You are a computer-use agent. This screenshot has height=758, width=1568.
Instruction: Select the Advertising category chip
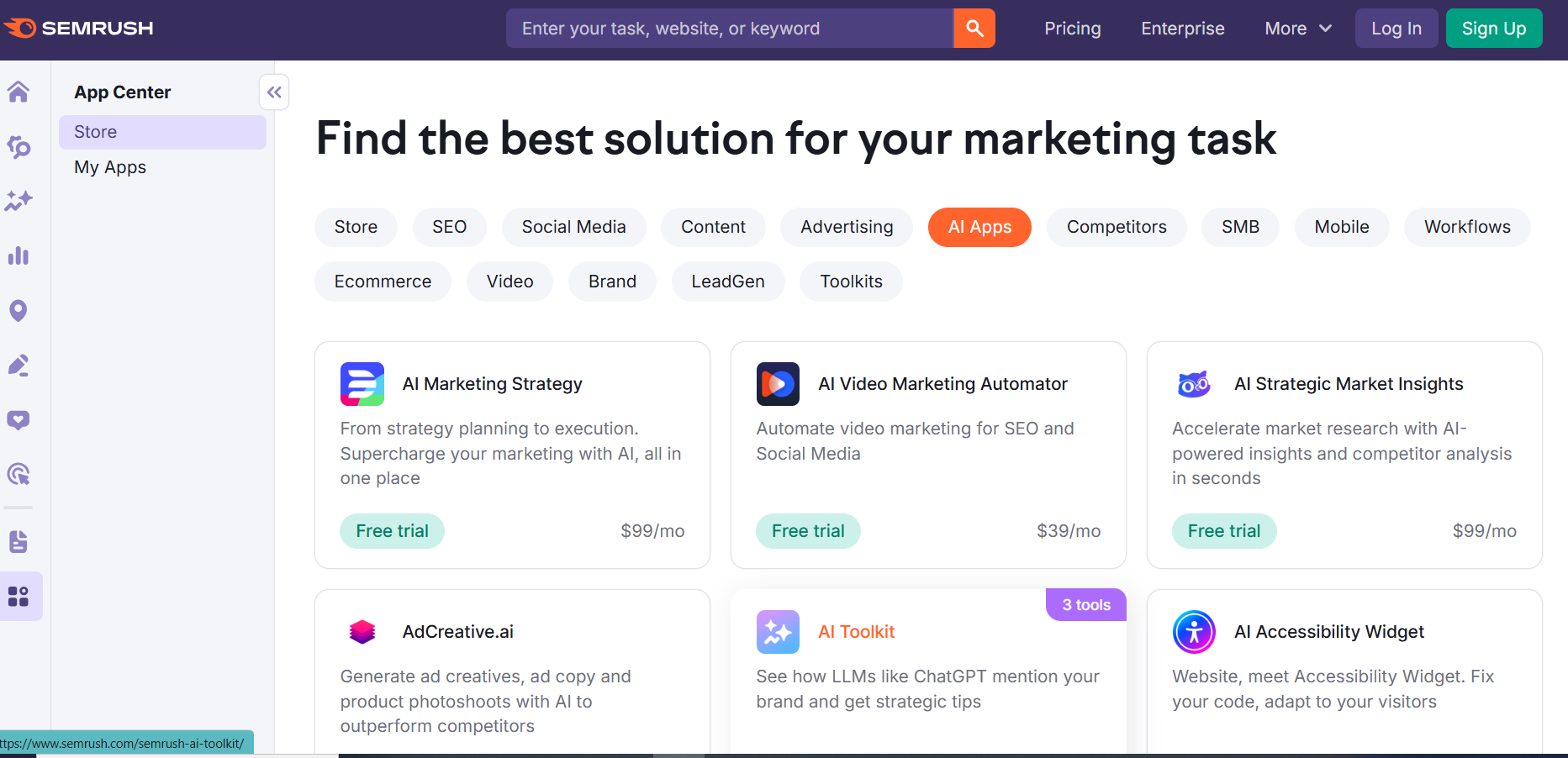coord(847,227)
